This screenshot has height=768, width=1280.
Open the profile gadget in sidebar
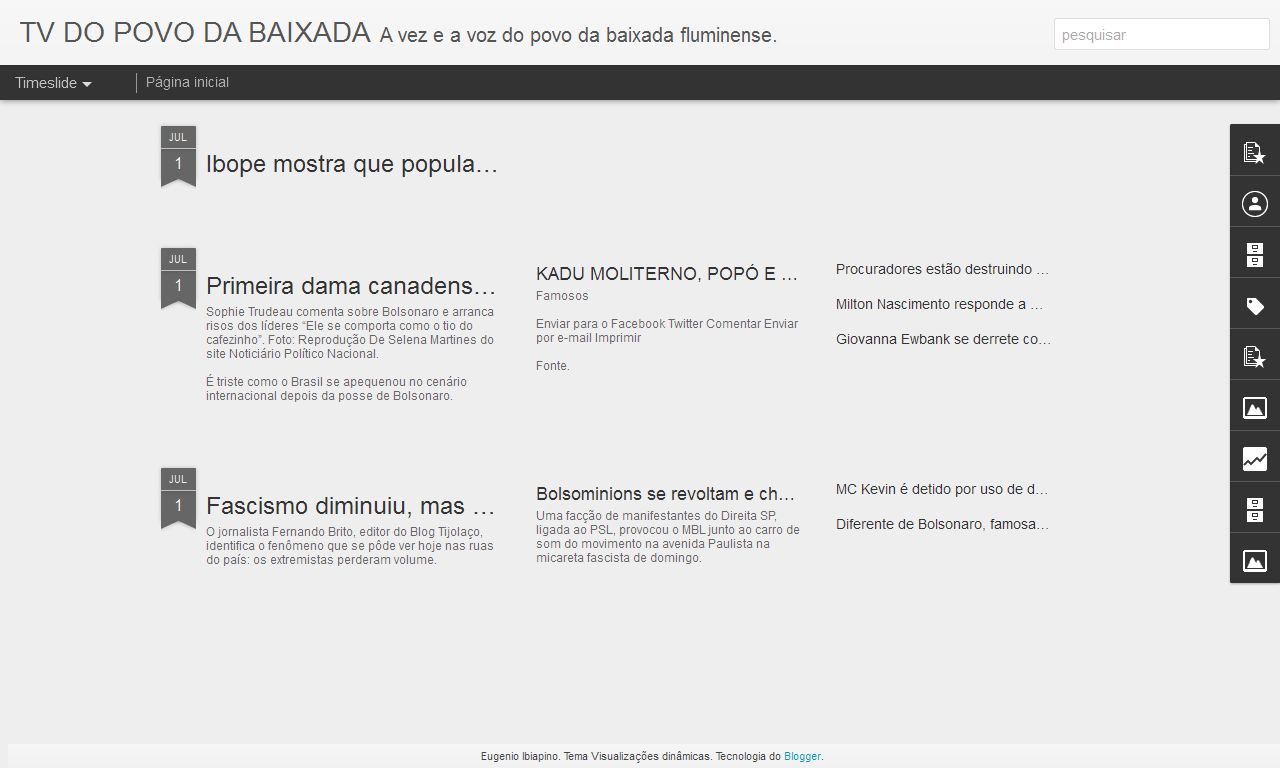coord(1254,204)
